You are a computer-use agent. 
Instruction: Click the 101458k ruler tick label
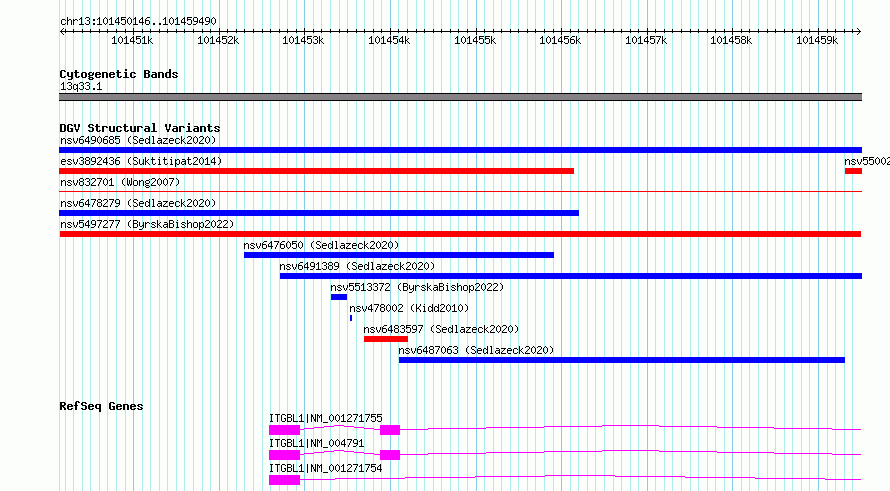point(731,40)
